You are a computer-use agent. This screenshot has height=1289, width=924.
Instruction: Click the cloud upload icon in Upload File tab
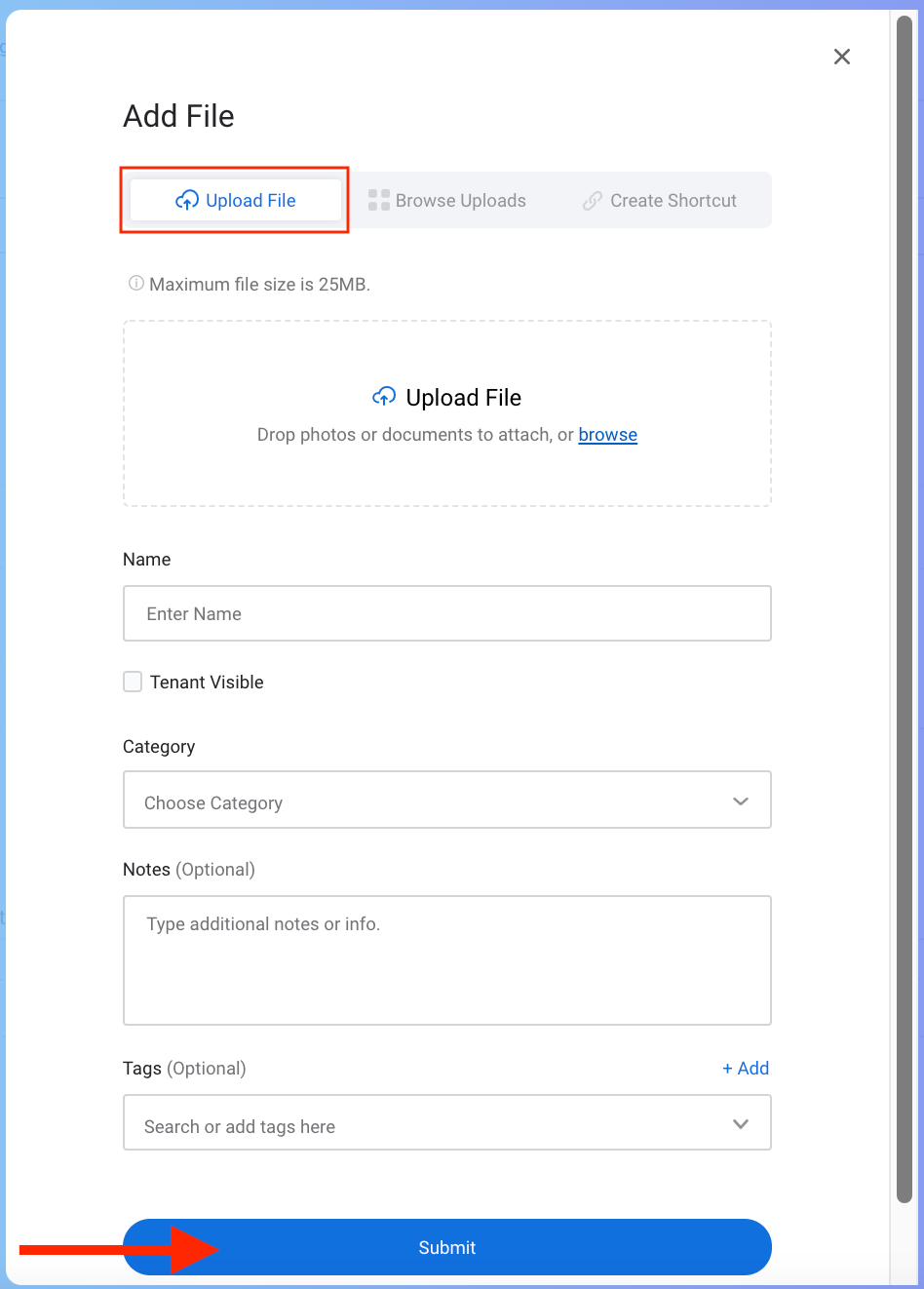187,200
